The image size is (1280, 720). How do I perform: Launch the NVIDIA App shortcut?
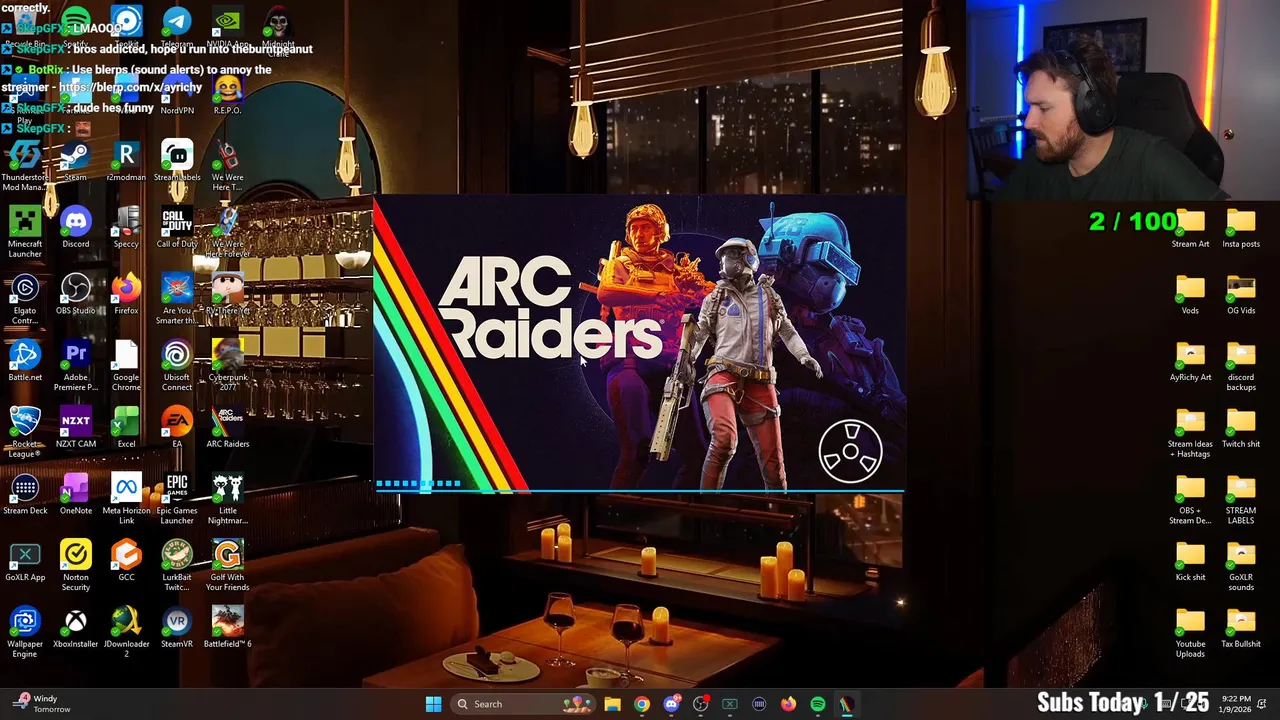228,24
